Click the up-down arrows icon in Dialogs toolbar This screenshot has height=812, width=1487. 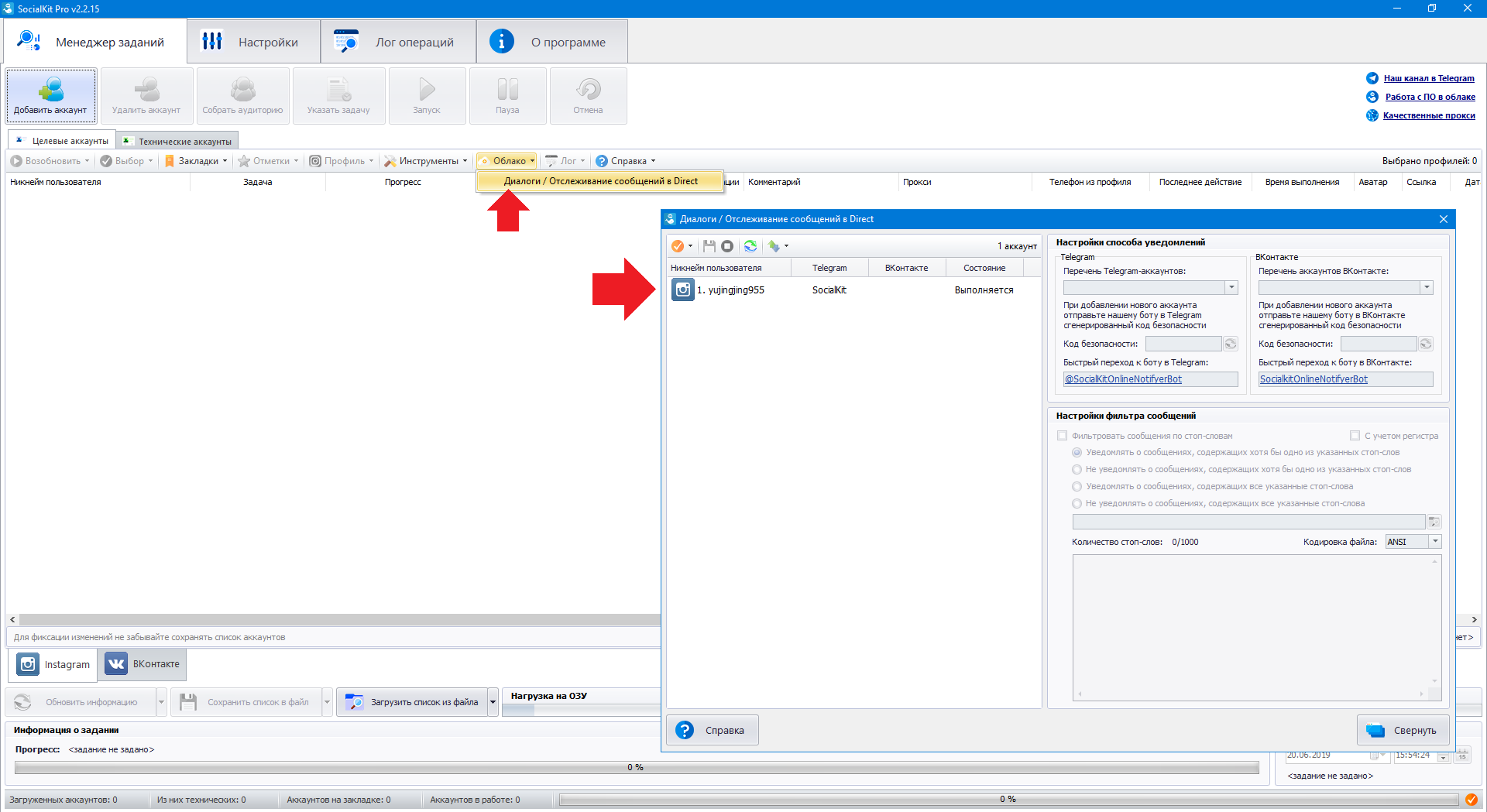[774, 246]
